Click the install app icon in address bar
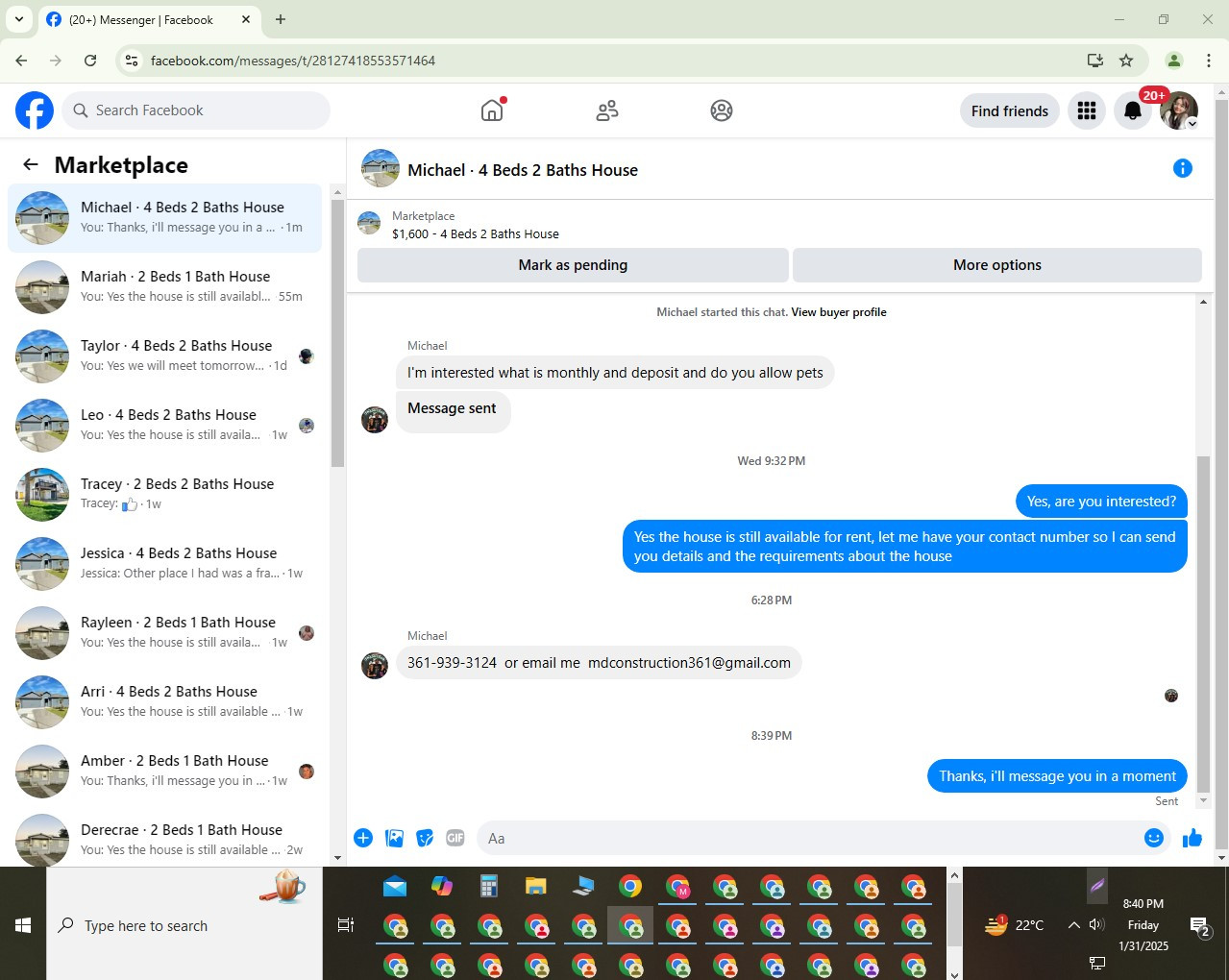 point(1094,61)
